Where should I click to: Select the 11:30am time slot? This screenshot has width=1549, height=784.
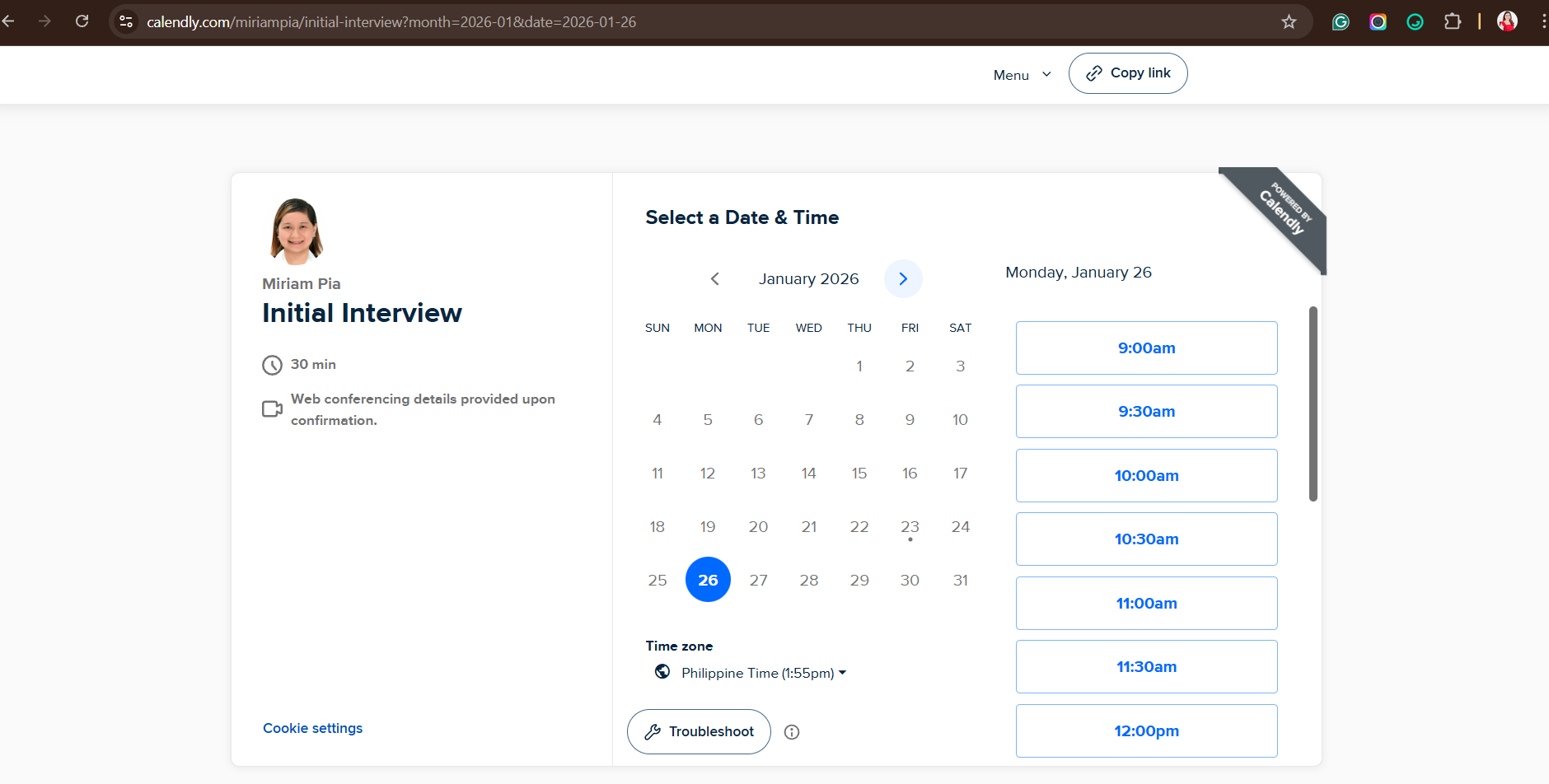1146,666
